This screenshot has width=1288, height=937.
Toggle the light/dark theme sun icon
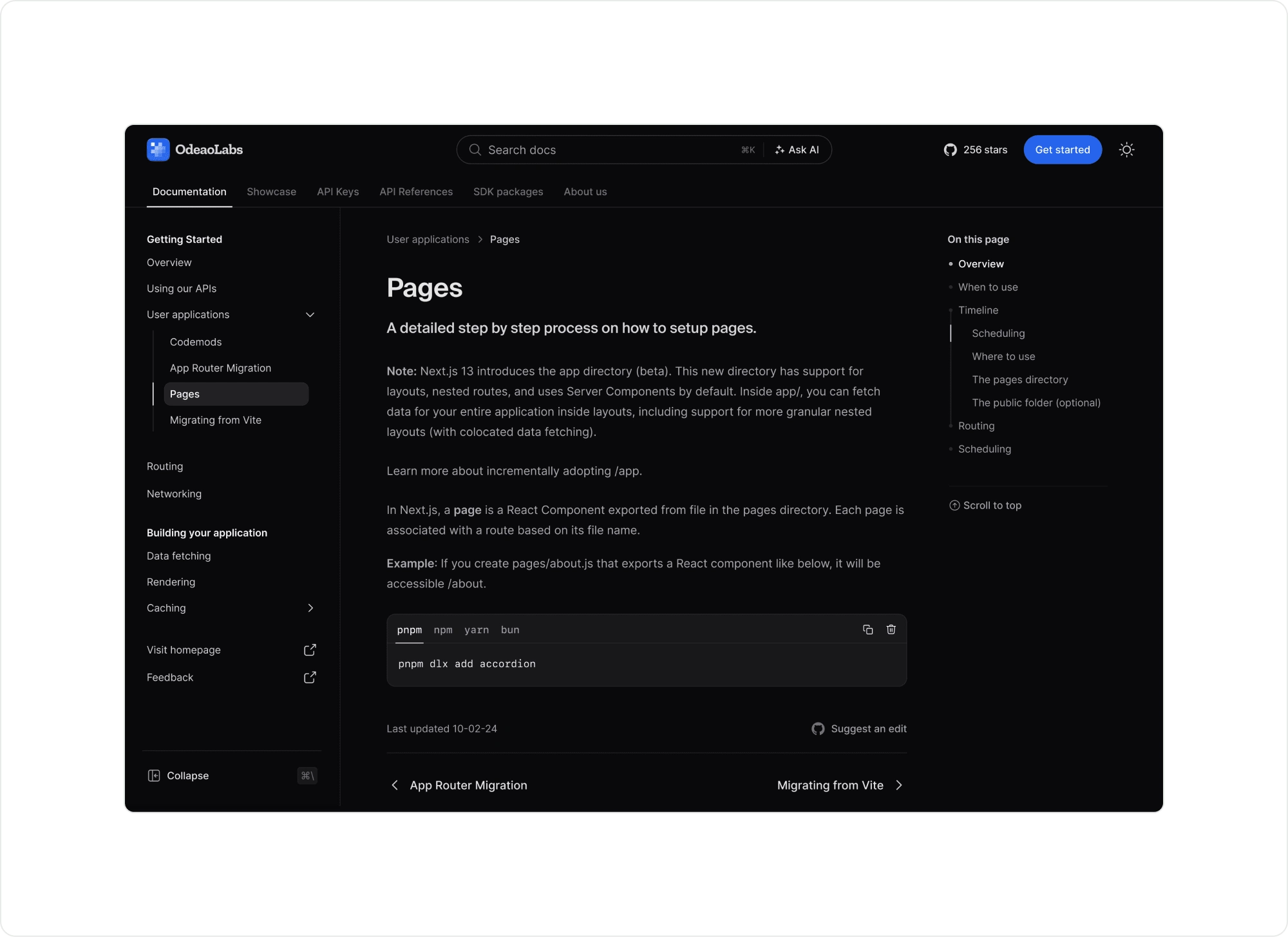coord(1126,149)
